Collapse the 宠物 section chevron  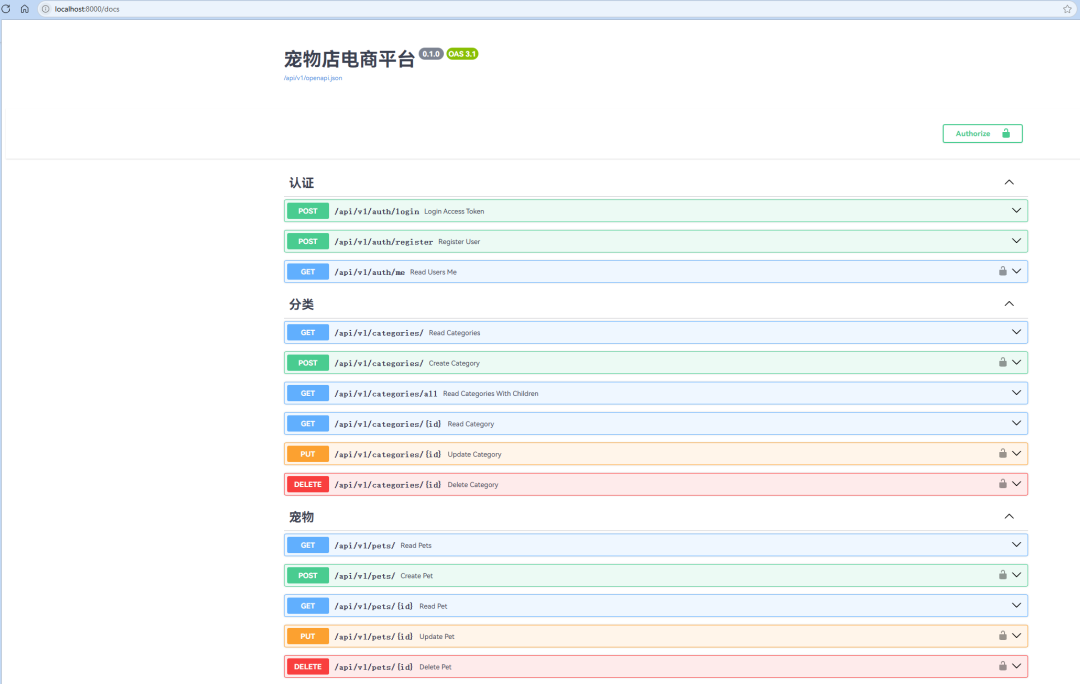[1009, 517]
